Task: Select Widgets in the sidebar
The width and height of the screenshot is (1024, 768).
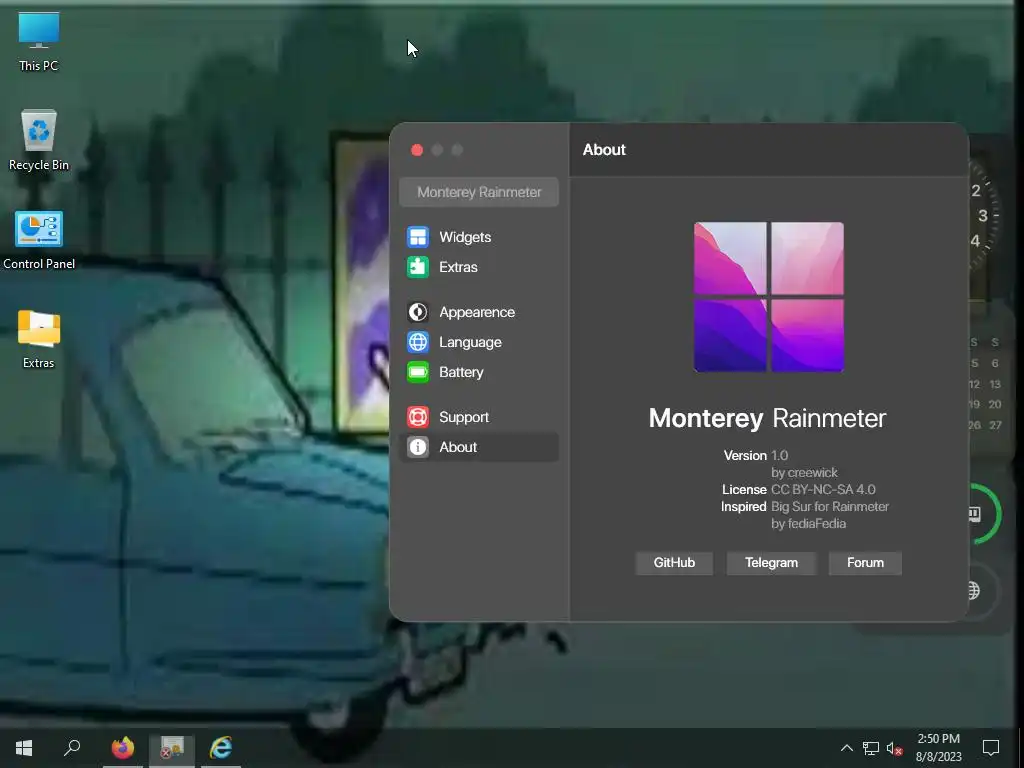Action: 479,237
